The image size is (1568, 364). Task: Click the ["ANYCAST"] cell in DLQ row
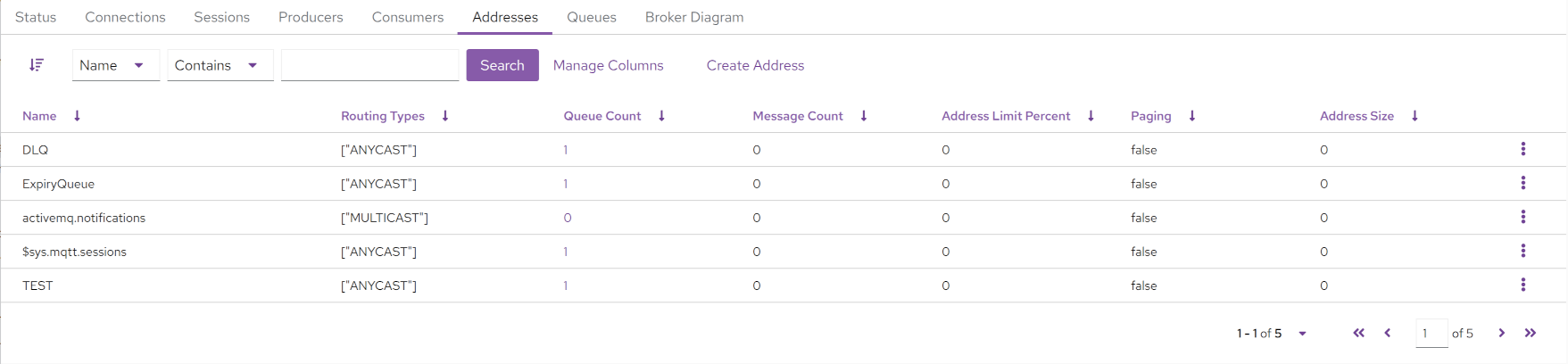(378, 150)
